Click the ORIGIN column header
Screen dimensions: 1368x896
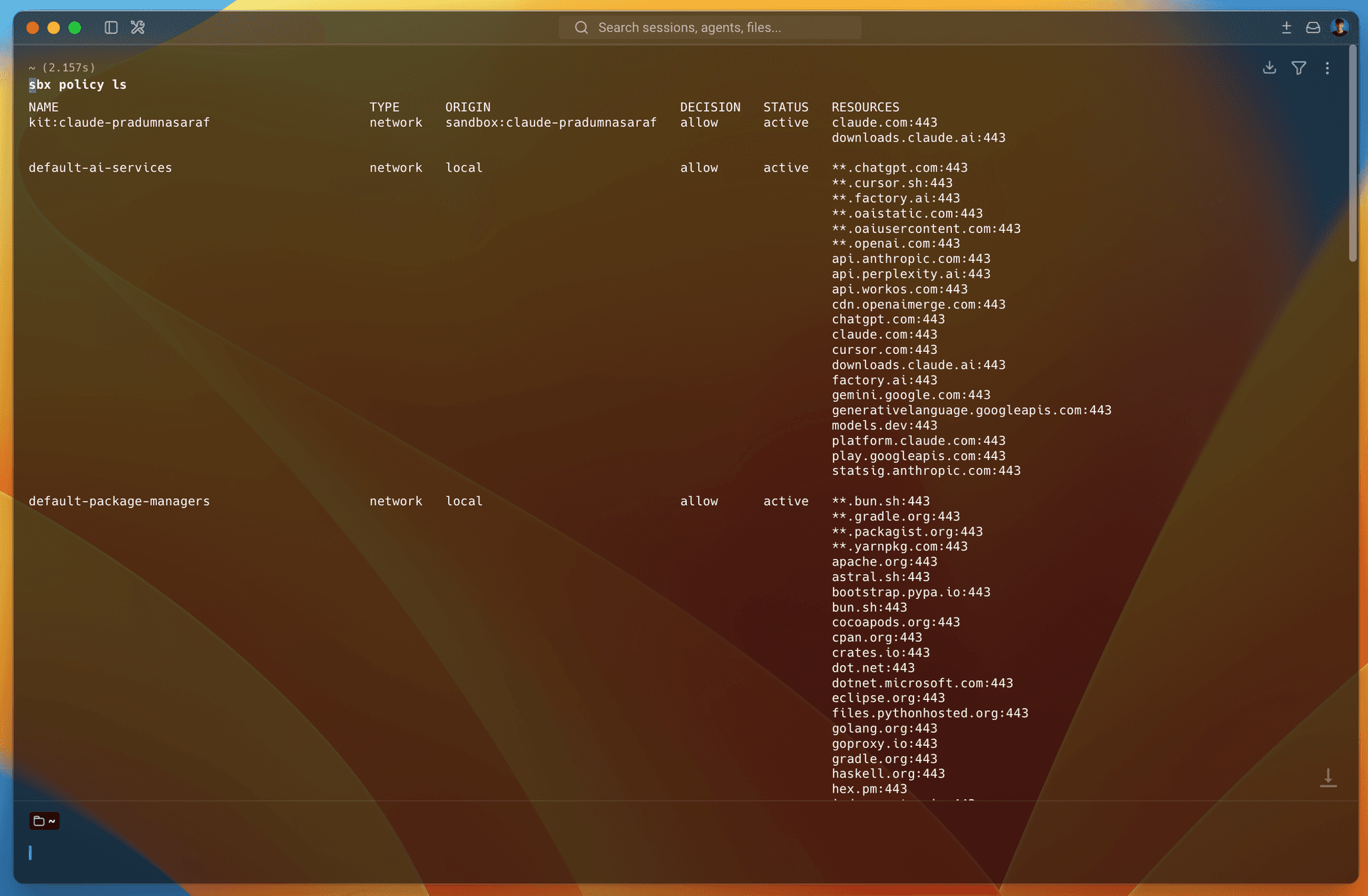click(x=468, y=107)
